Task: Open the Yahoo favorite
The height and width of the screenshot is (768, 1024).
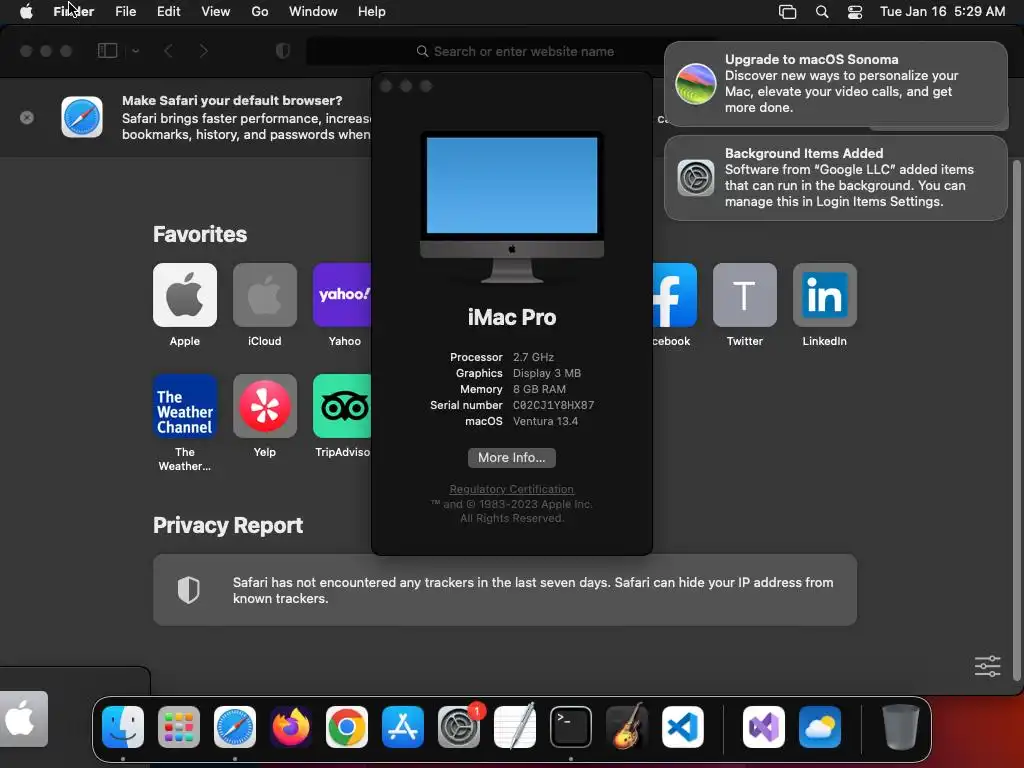Action: click(x=342, y=295)
